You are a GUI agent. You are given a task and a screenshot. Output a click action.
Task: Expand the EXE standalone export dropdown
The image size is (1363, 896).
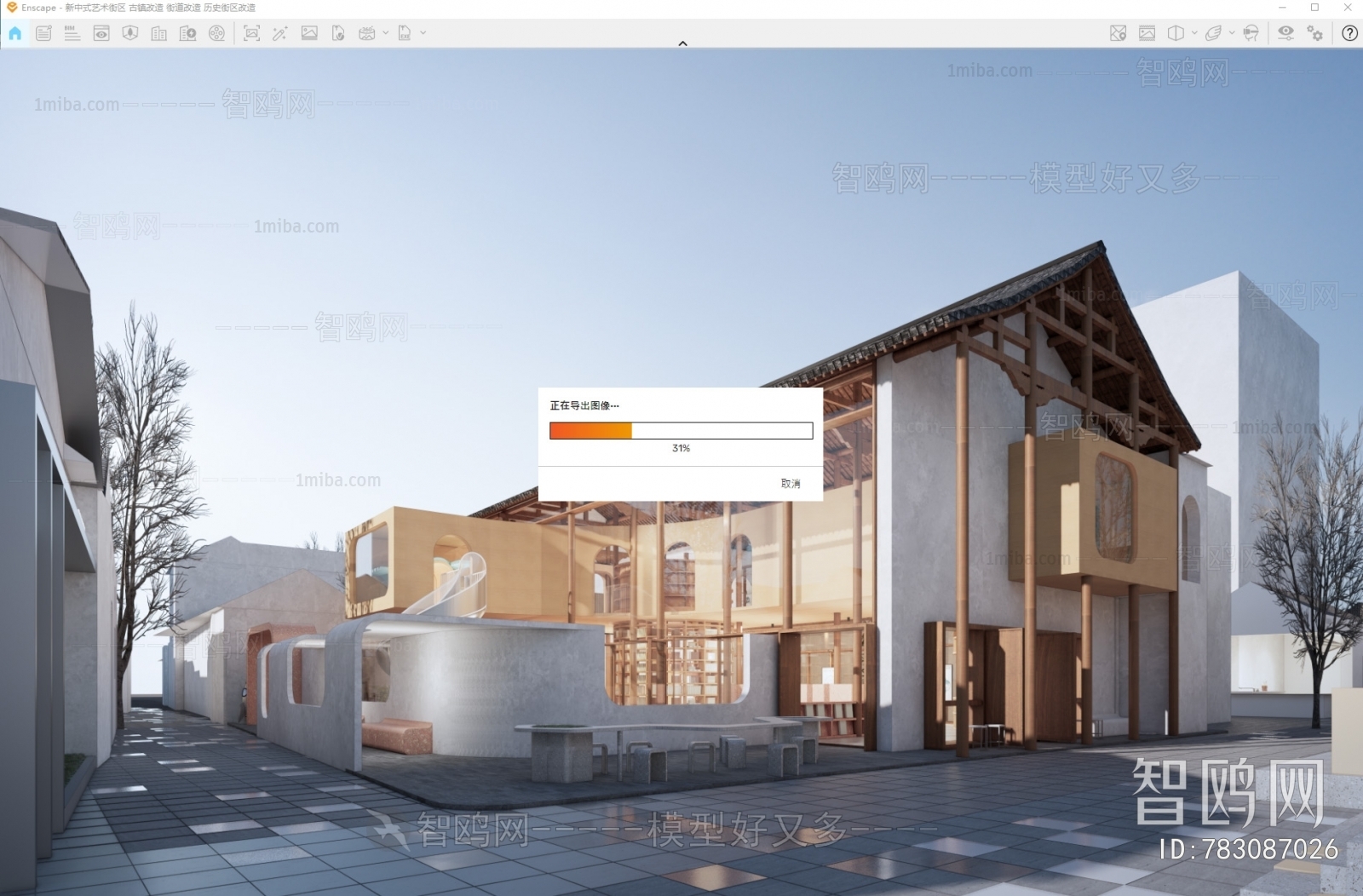pyautogui.click(x=422, y=33)
